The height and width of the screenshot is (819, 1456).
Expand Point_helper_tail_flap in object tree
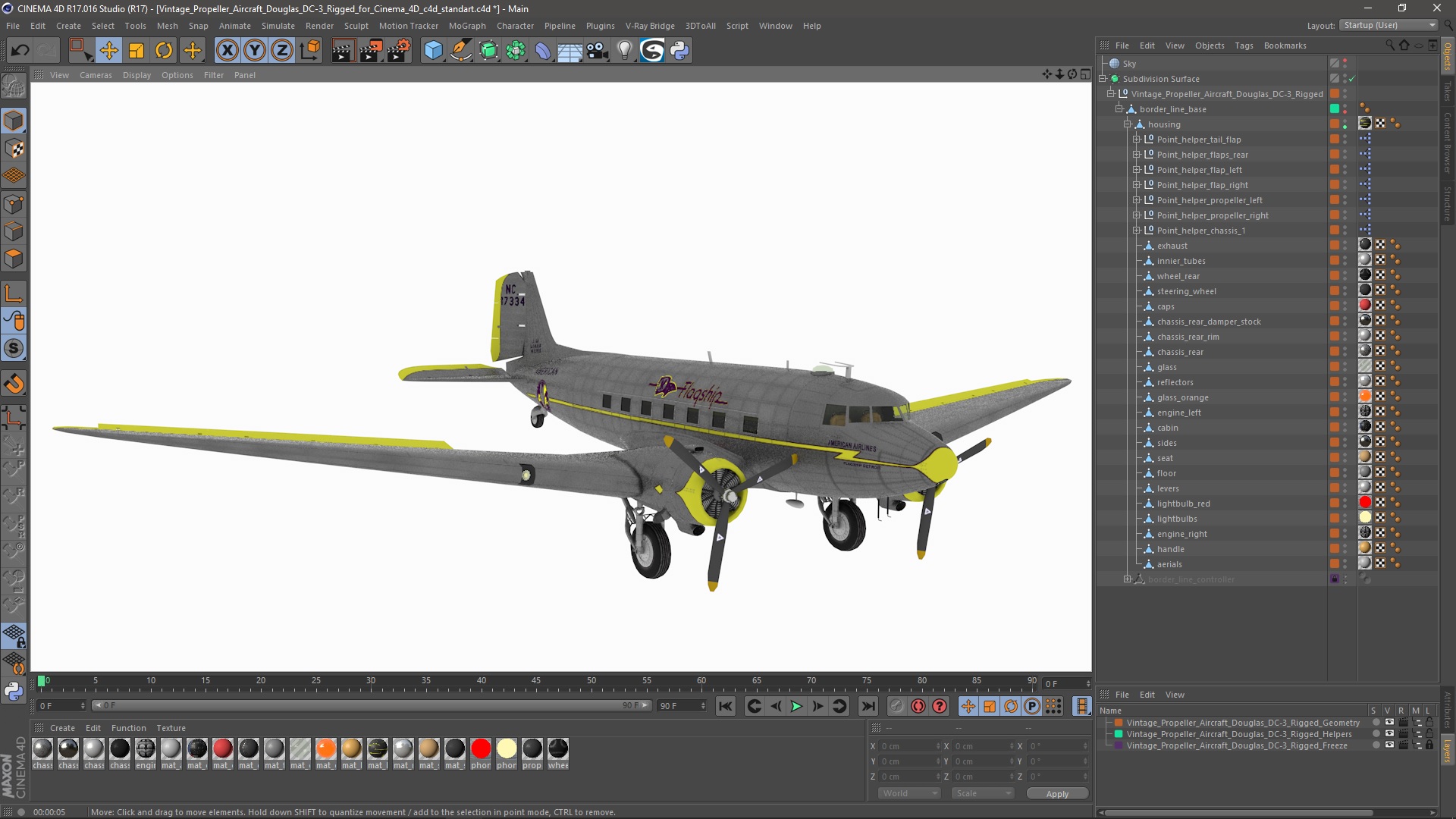[1137, 140]
